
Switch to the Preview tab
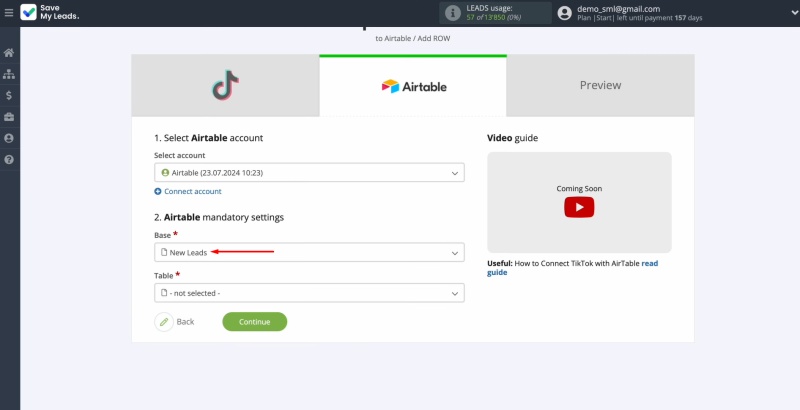click(600, 86)
